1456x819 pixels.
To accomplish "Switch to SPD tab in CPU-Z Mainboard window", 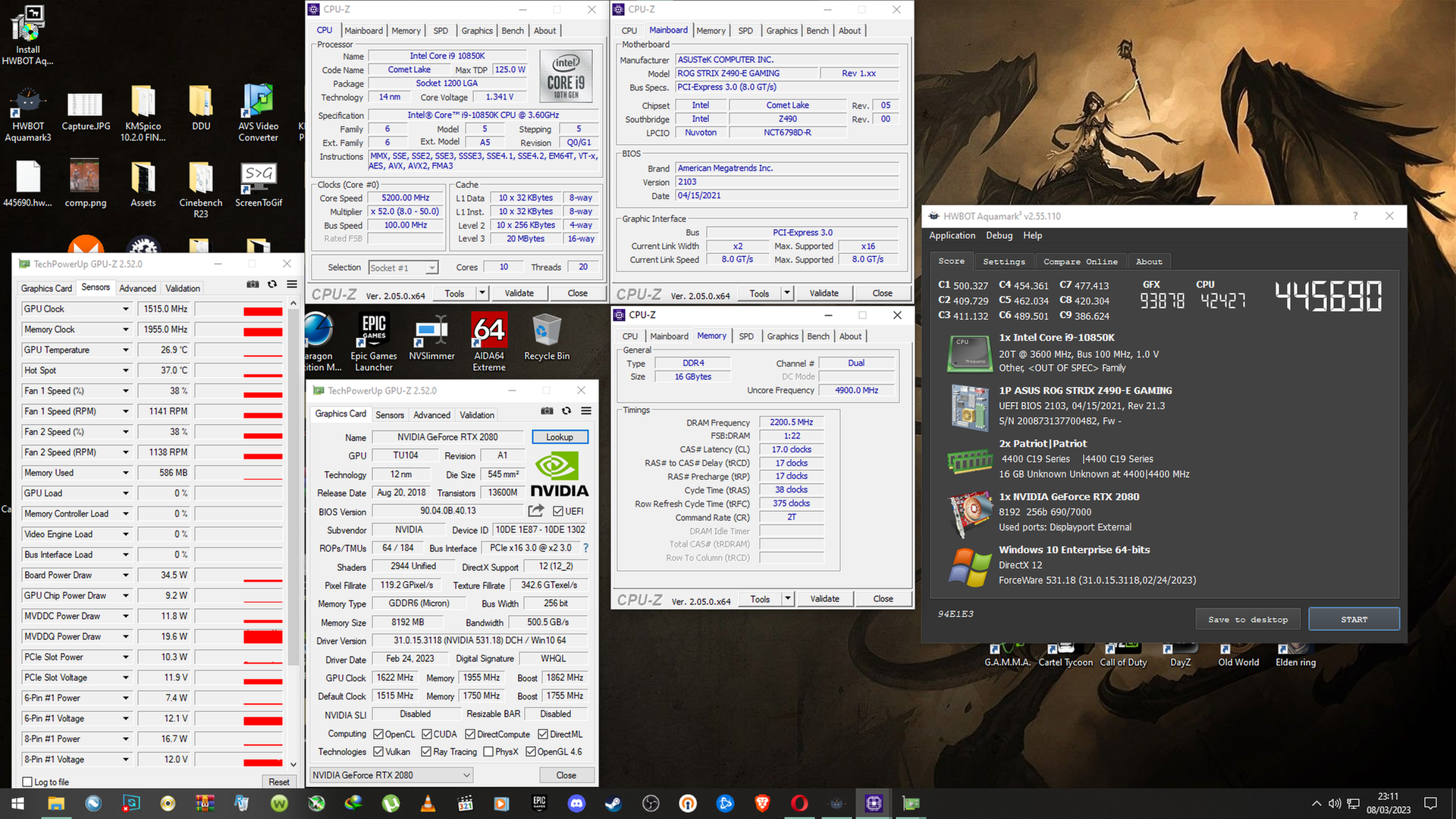I will pyautogui.click(x=745, y=30).
